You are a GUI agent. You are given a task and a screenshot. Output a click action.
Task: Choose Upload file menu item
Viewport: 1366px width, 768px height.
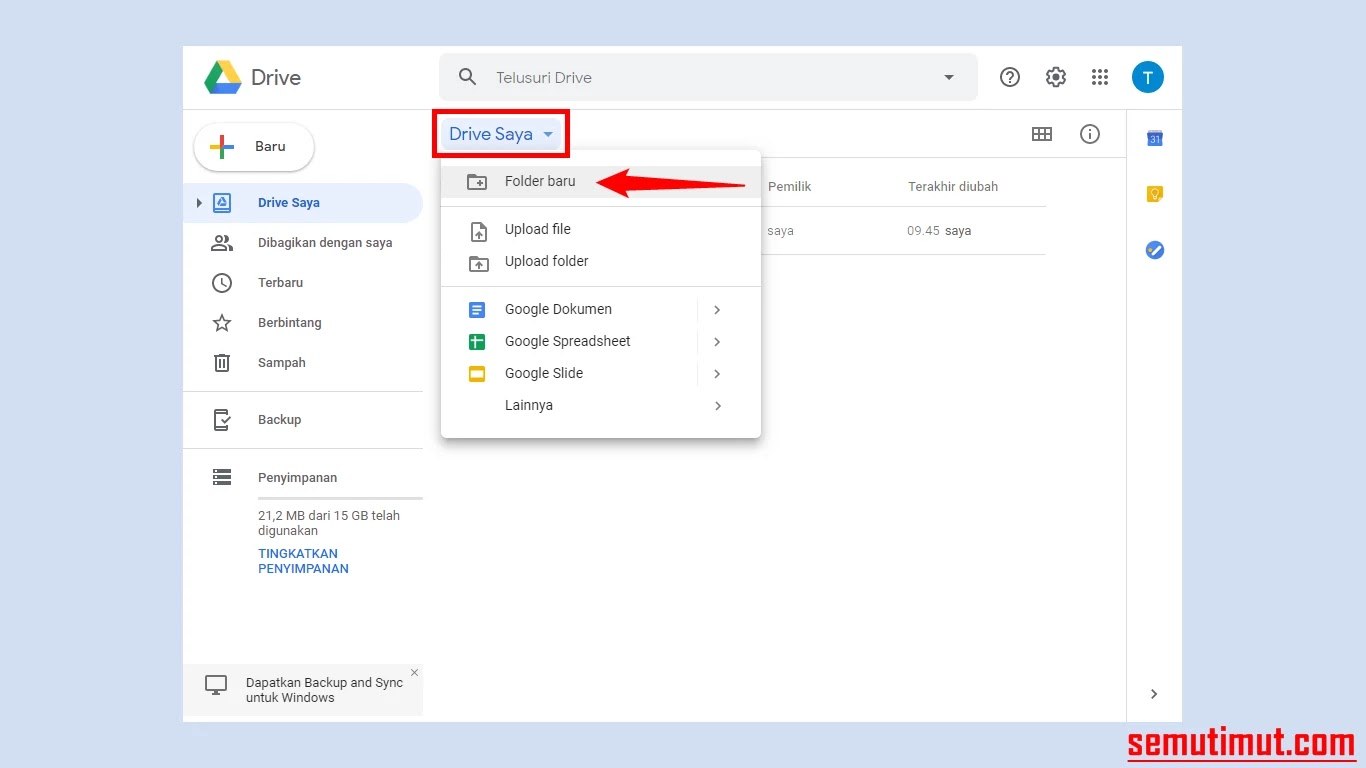point(537,229)
